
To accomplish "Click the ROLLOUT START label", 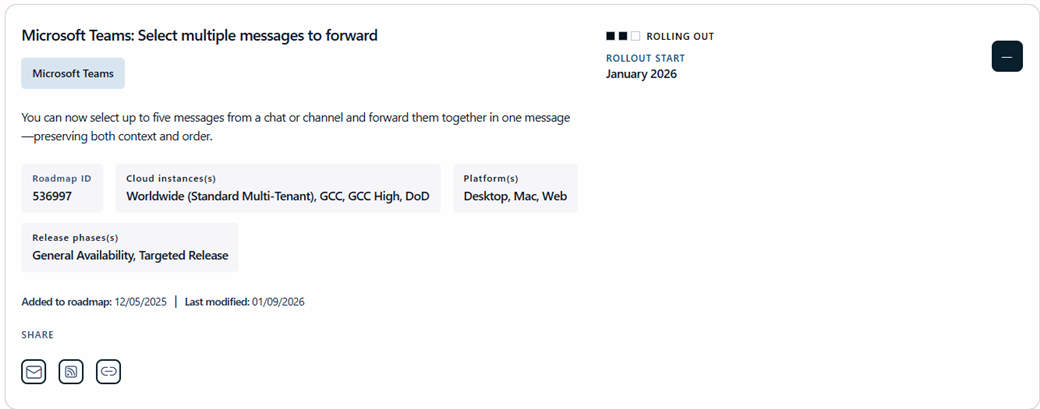I will point(645,58).
